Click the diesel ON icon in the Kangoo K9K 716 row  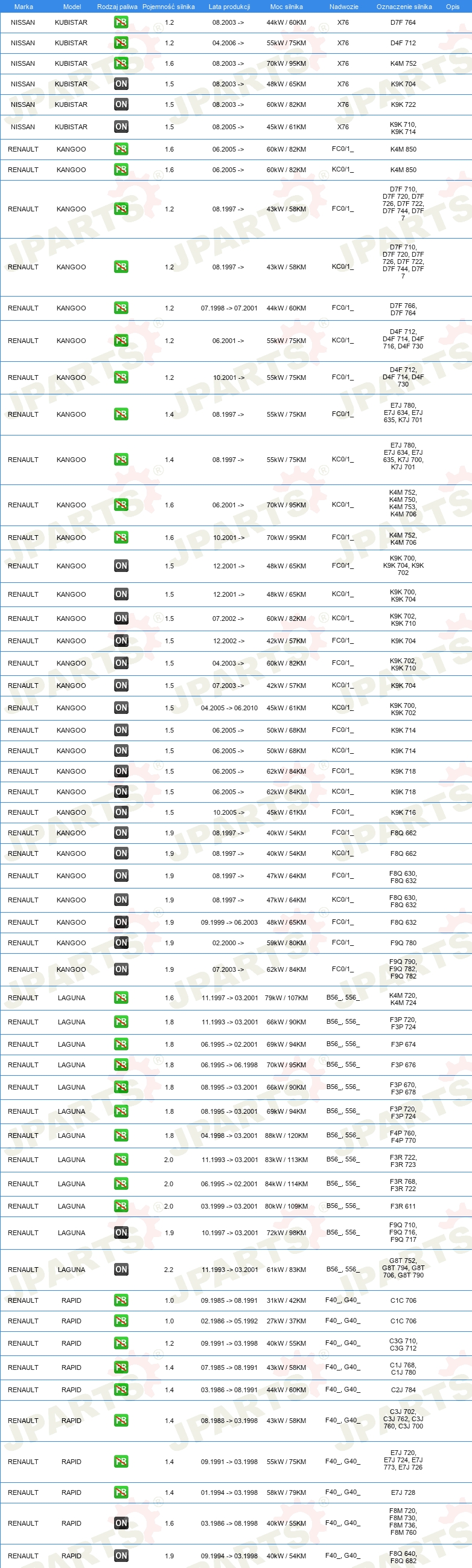click(121, 812)
